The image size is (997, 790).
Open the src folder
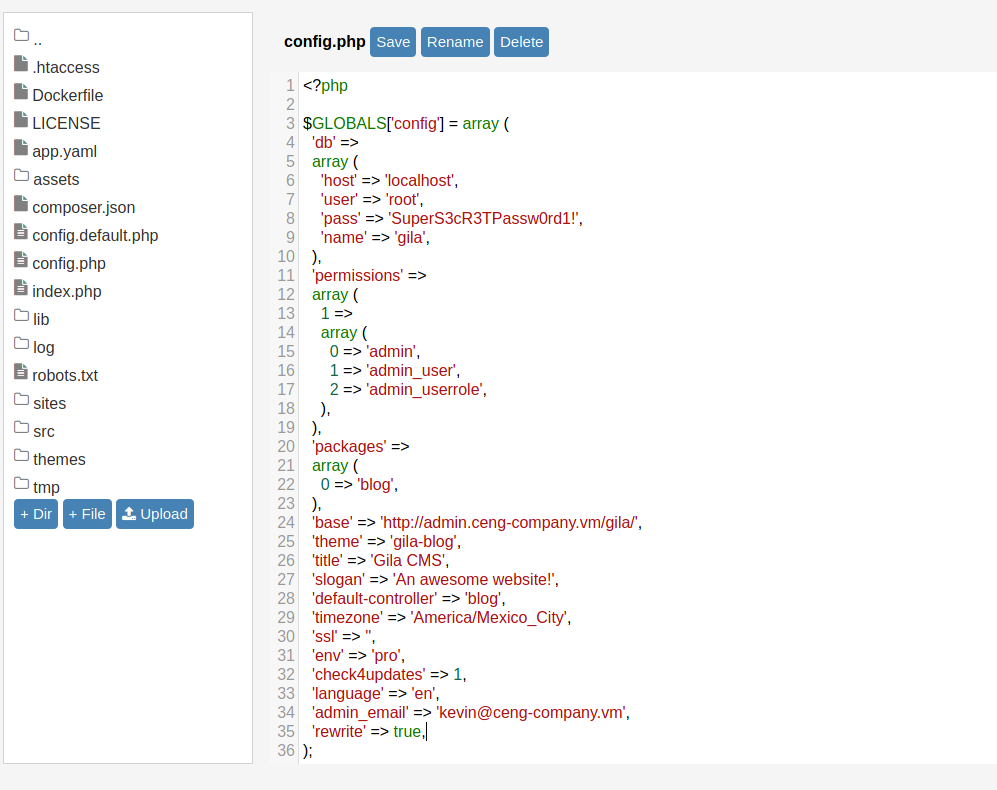(43, 432)
